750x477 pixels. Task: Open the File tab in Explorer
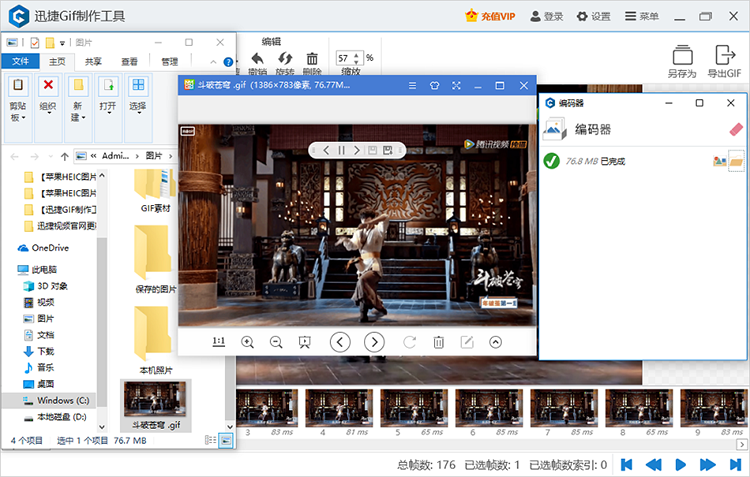20,61
